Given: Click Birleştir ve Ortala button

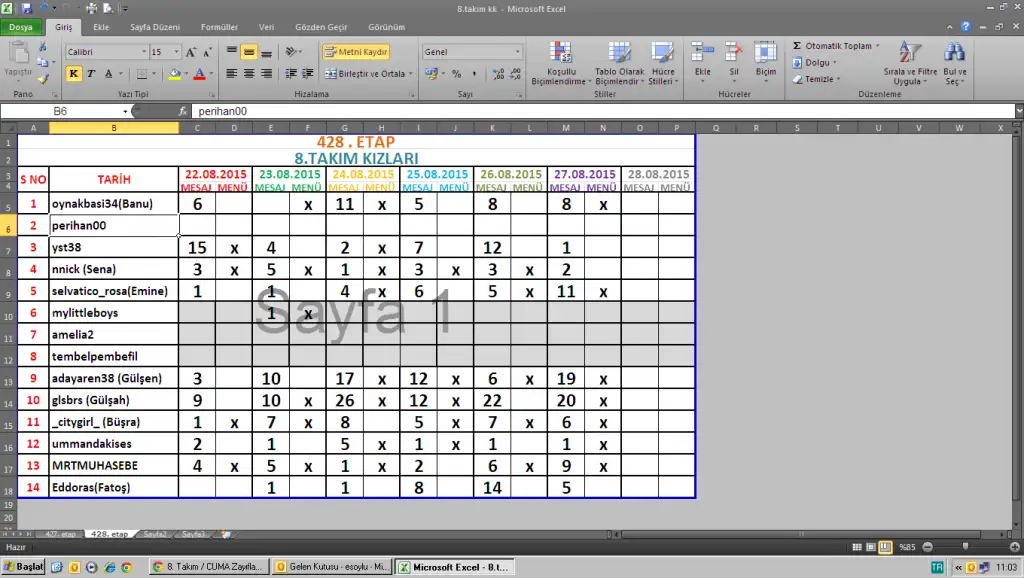Looking at the screenshot, I should pos(365,74).
